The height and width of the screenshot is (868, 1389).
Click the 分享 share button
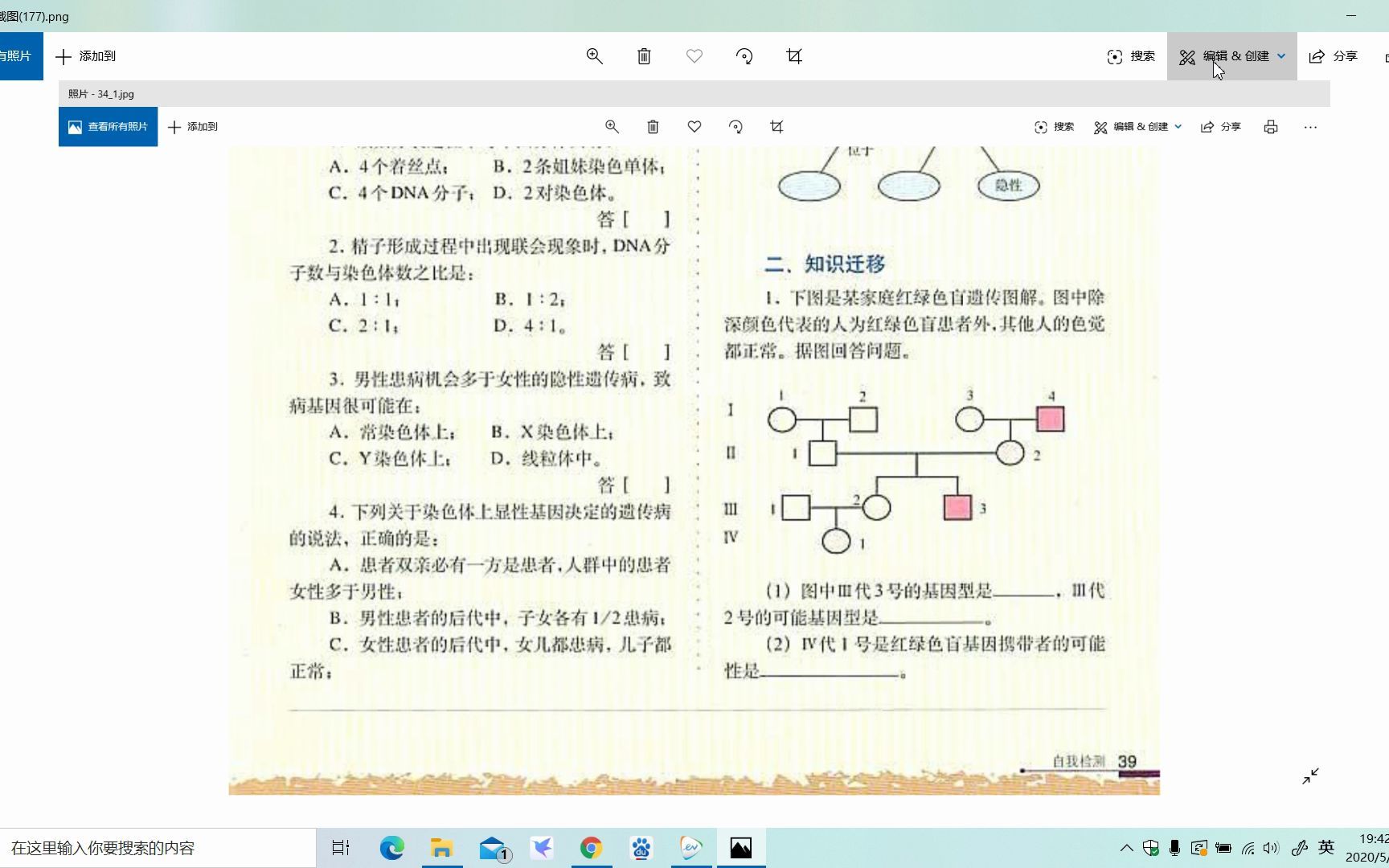point(1221,126)
